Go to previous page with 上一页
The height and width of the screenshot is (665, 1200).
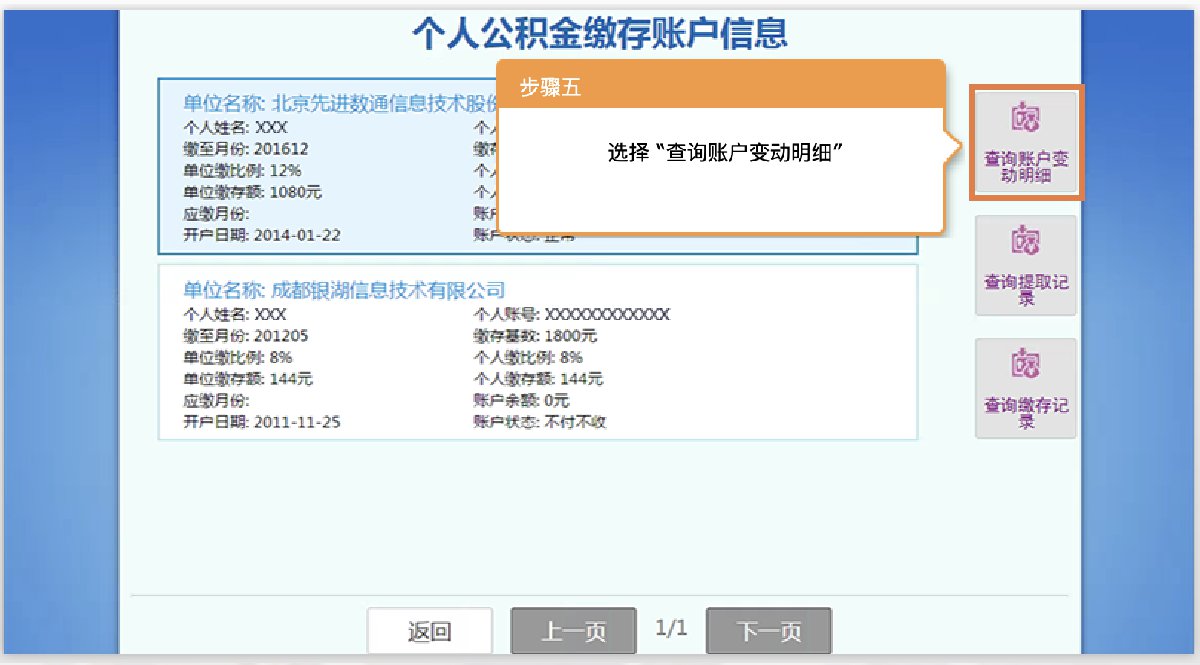click(574, 631)
